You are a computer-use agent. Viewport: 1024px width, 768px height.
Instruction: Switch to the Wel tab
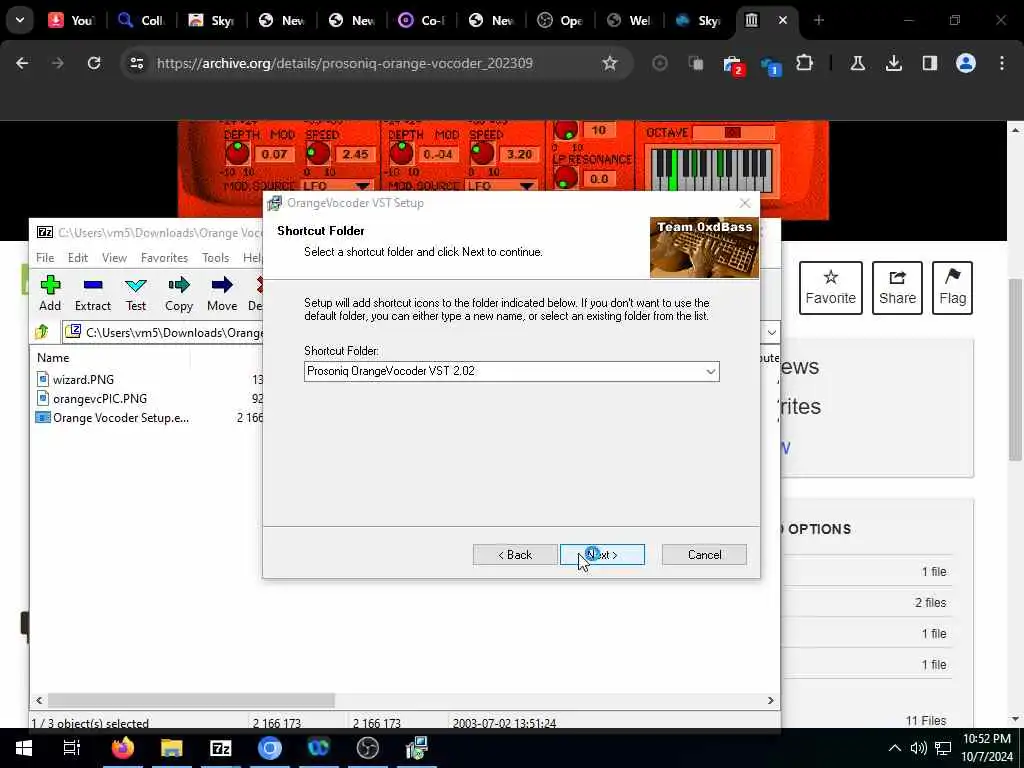630,20
